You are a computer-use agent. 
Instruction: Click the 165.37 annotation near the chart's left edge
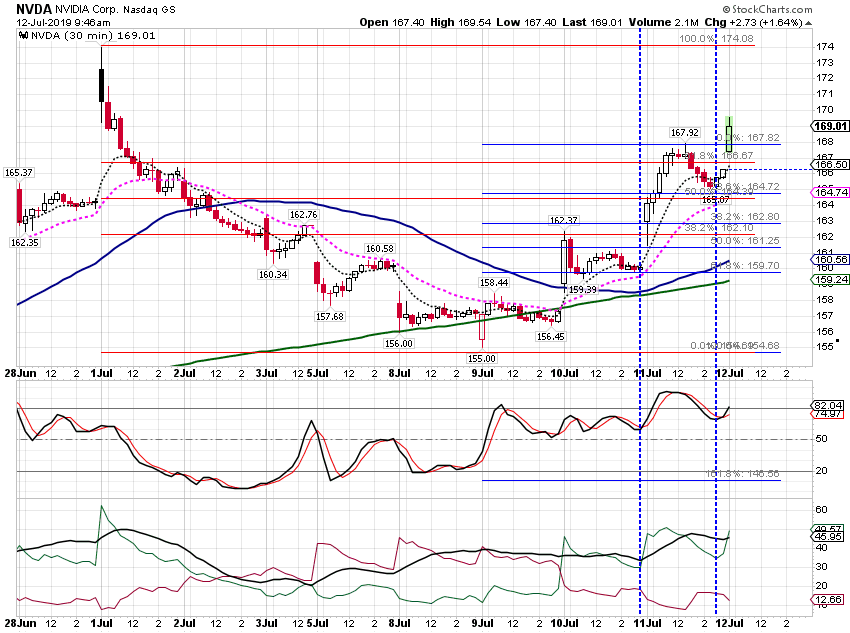point(18,173)
